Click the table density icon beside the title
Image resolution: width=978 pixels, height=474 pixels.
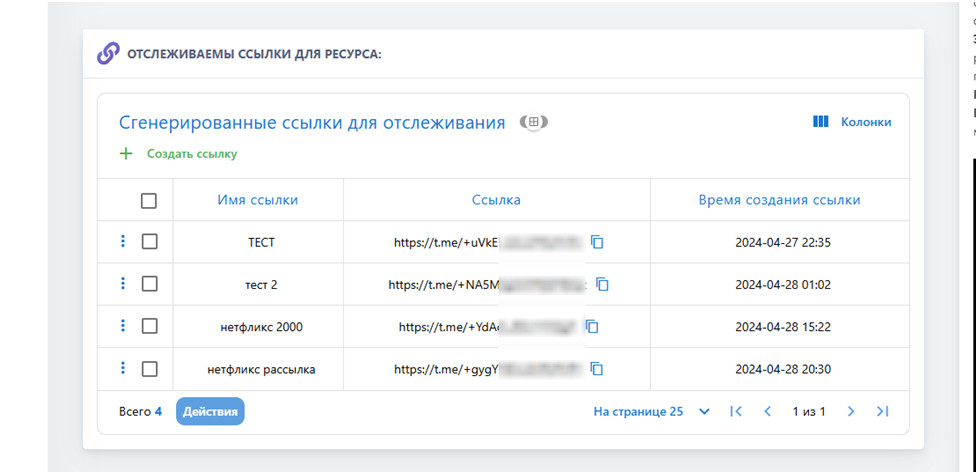click(x=535, y=122)
